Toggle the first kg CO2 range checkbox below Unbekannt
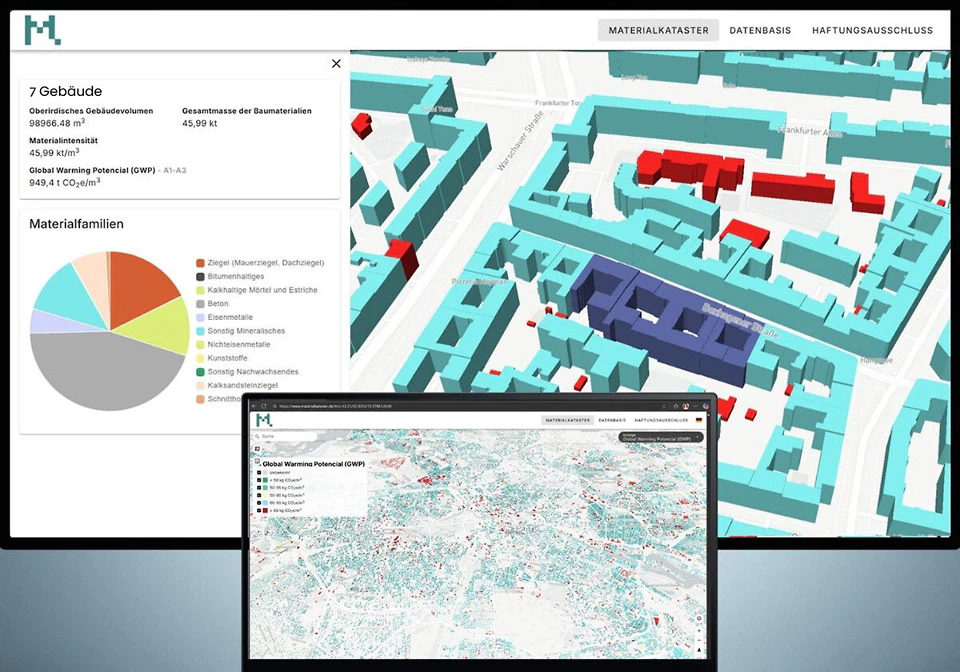960x672 pixels. (259, 482)
